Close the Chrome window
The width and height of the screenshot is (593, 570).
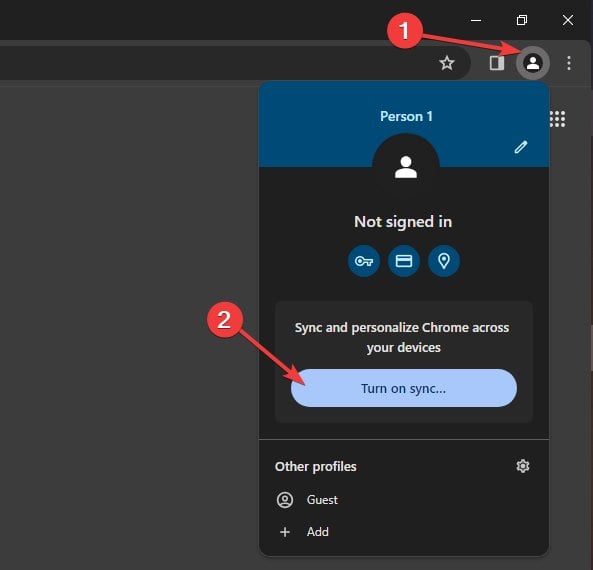pos(568,20)
